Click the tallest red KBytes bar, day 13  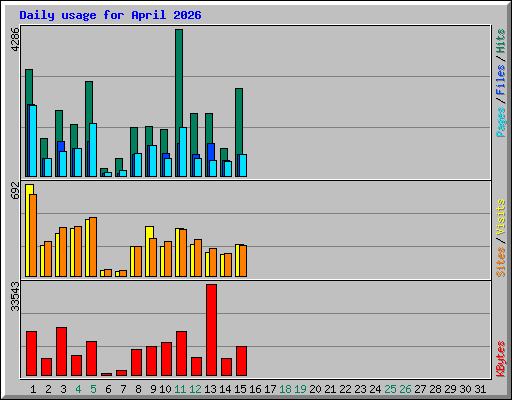click(x=211, y=330)
